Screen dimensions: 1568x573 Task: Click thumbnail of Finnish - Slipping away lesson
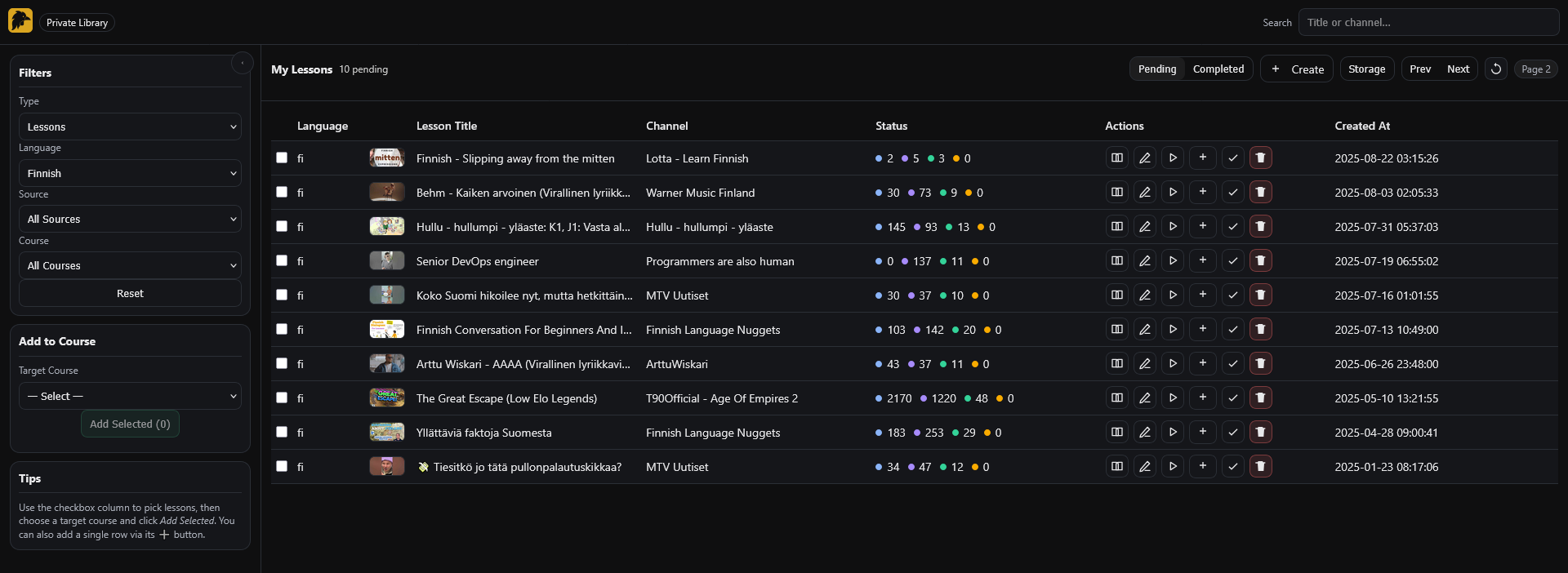coord(387,158)
